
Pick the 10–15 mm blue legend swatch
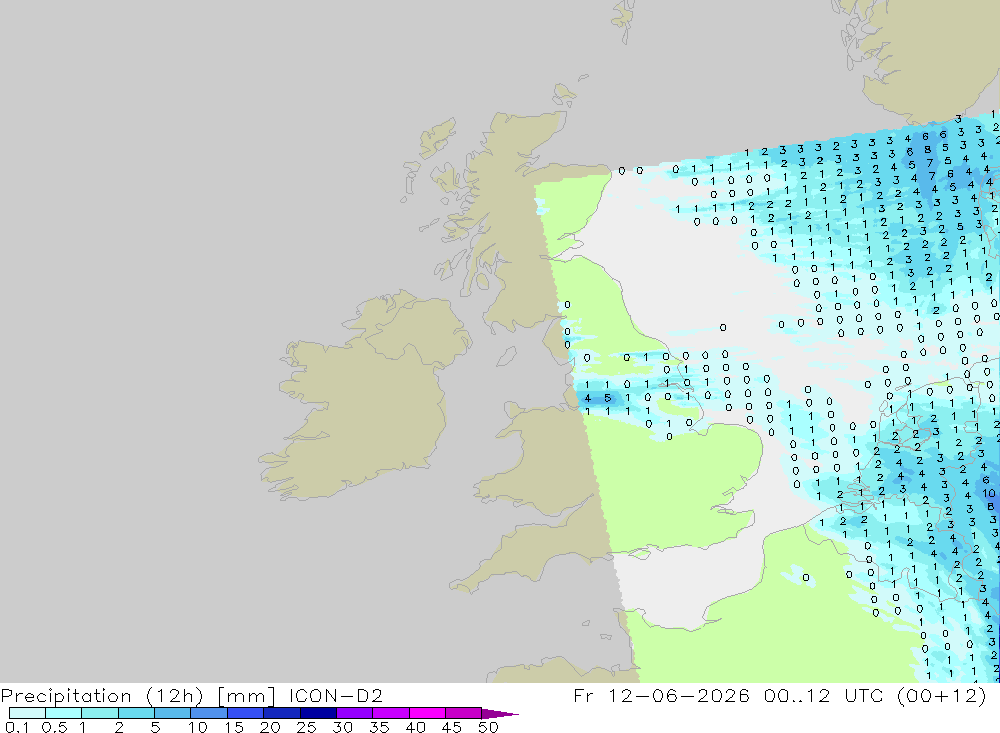[x=209, y=713]
